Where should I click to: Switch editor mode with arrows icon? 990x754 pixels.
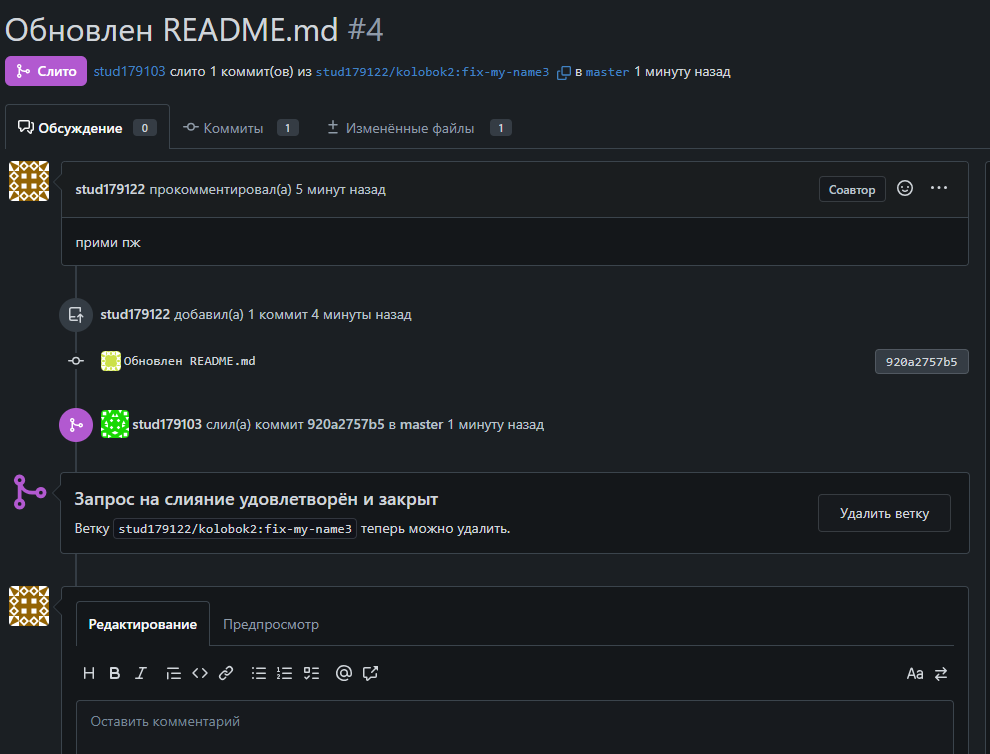coord(941,674)
